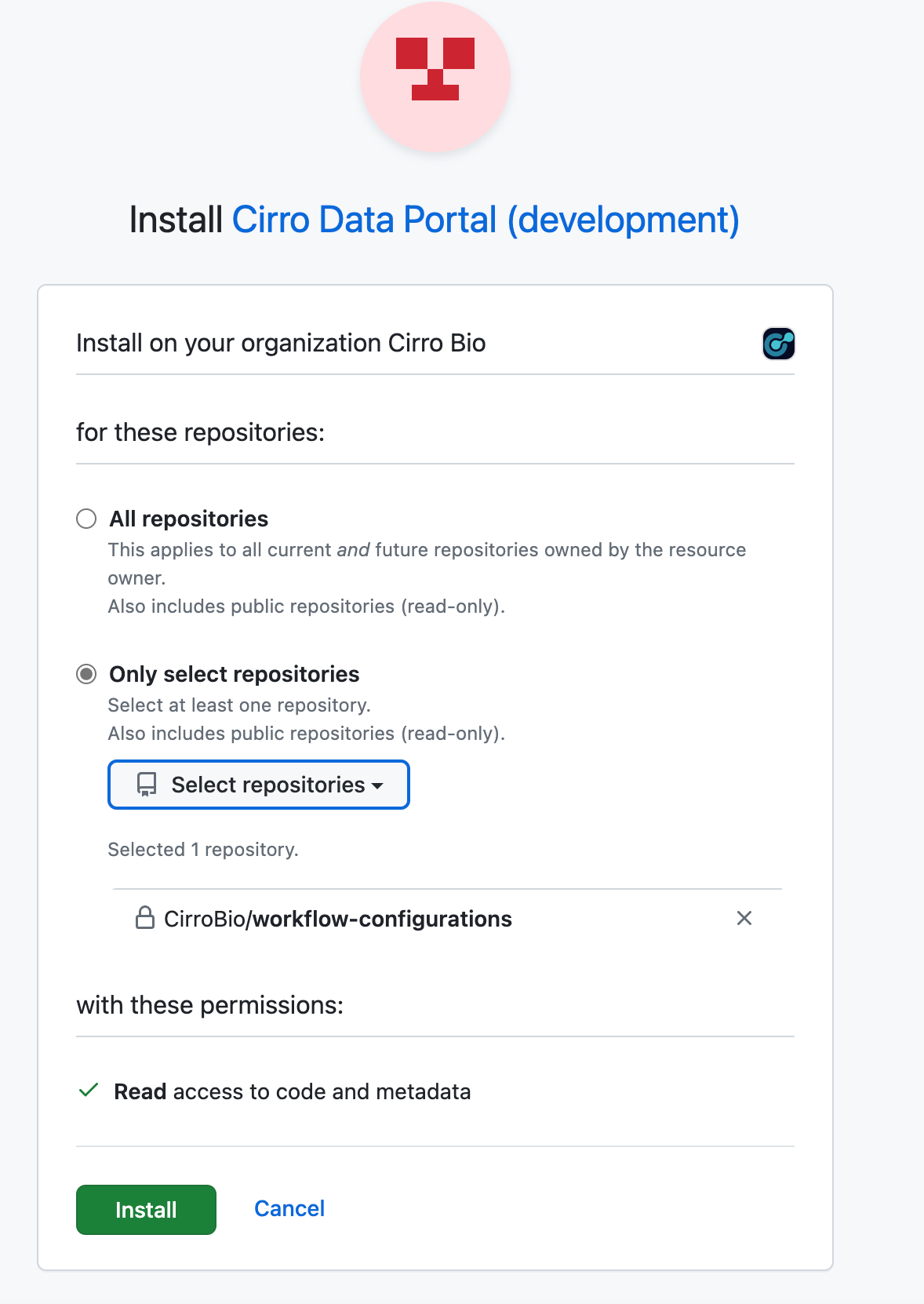924x1304 pixels.
Task: Click the CirroBio/workflow-configurations repository name
Action: click(338, 919)
